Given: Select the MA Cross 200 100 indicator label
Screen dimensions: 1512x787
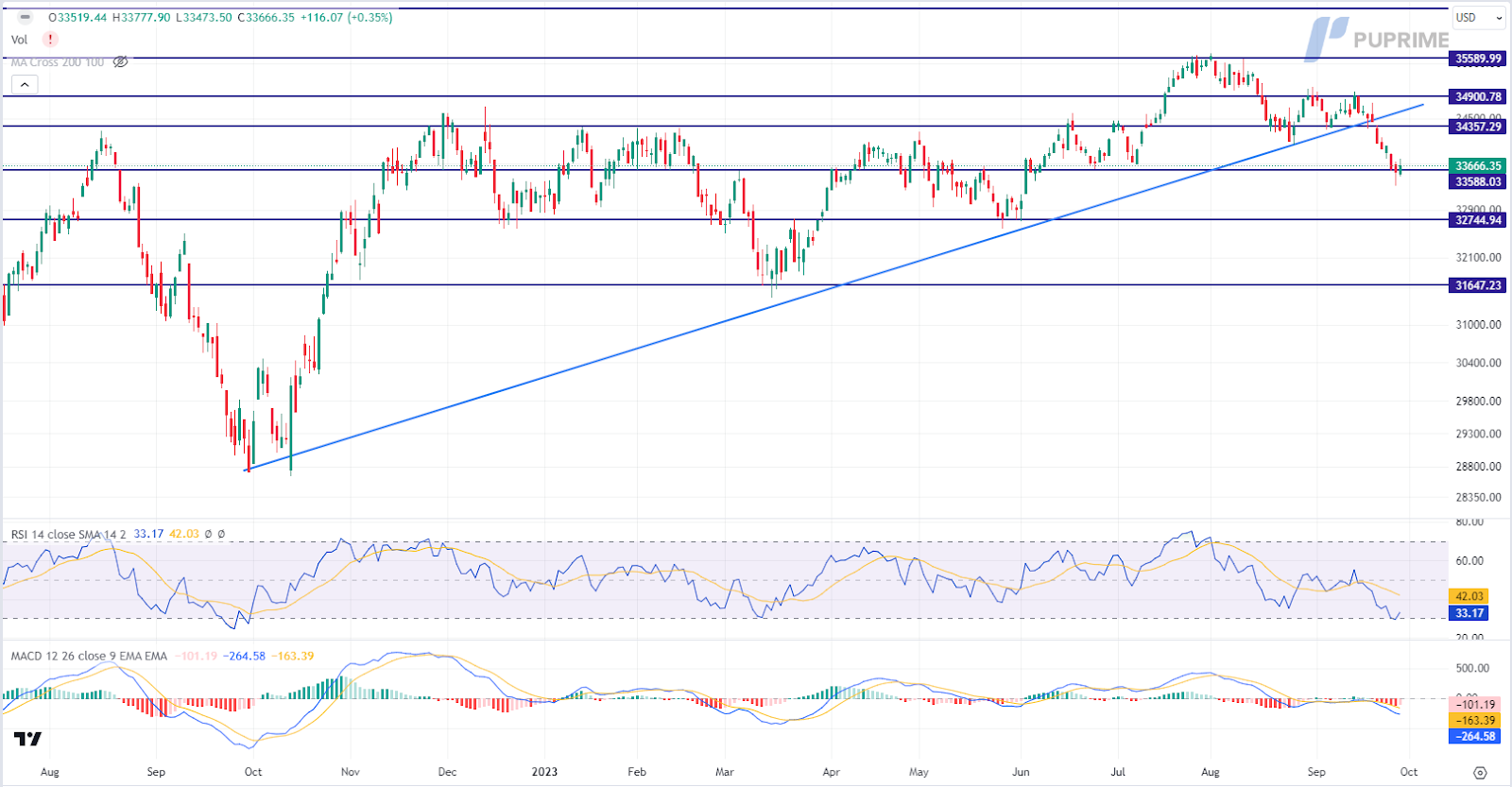Looking at the screenshot, I should (x=58, y=62).
